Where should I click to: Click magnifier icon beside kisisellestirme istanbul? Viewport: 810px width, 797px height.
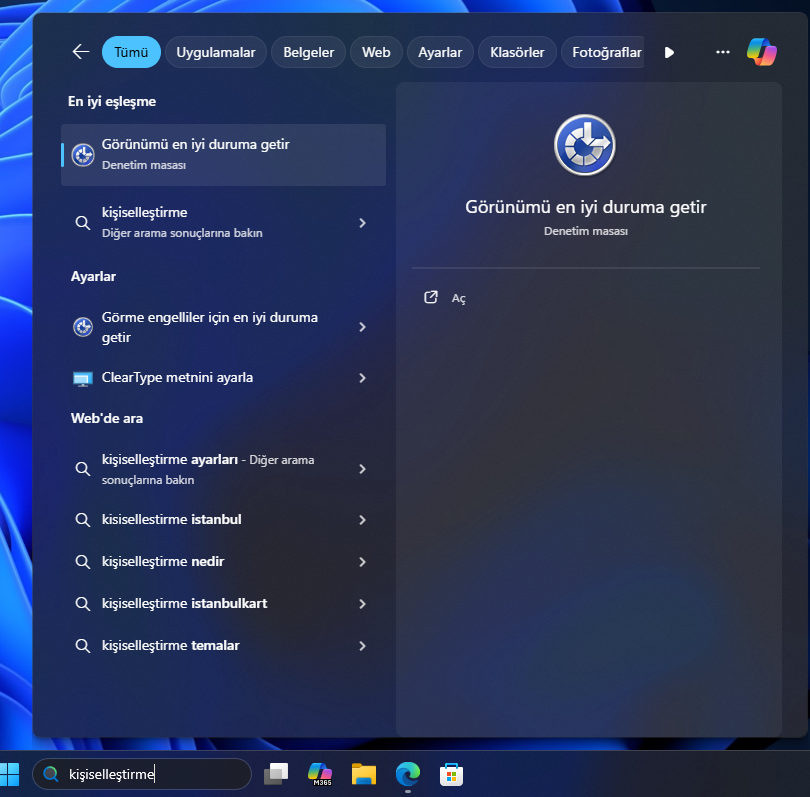[83, 520]
